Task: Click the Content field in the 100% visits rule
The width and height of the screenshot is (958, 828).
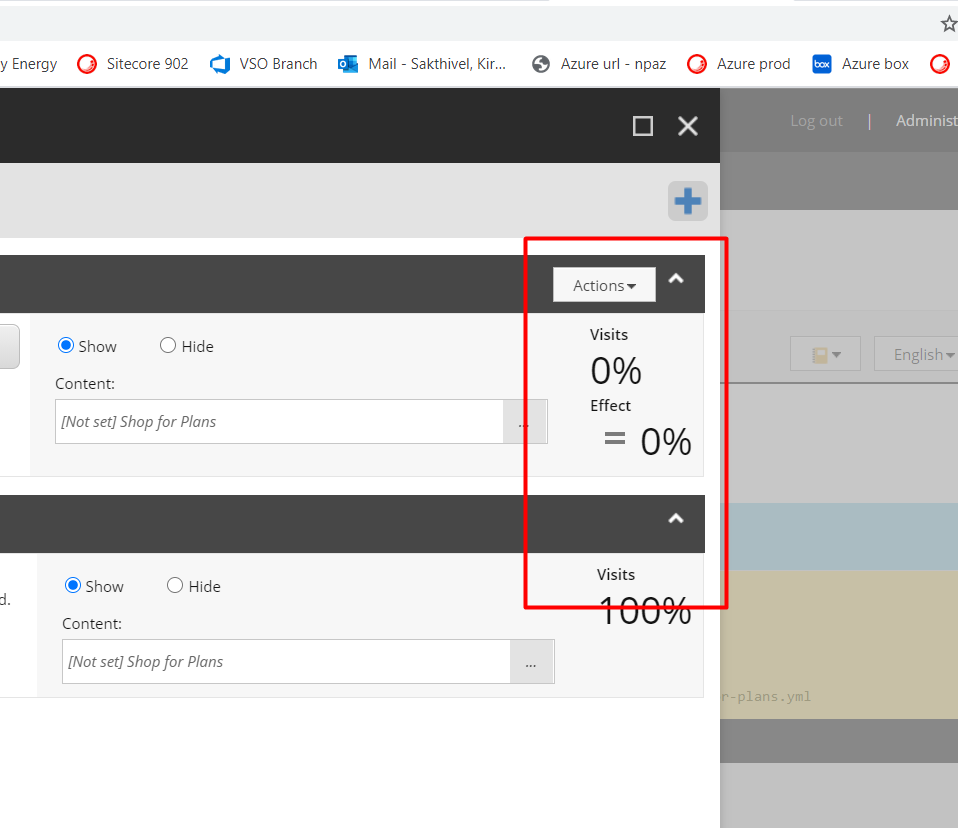Action: pyautogui.click(x=286, y=661)
